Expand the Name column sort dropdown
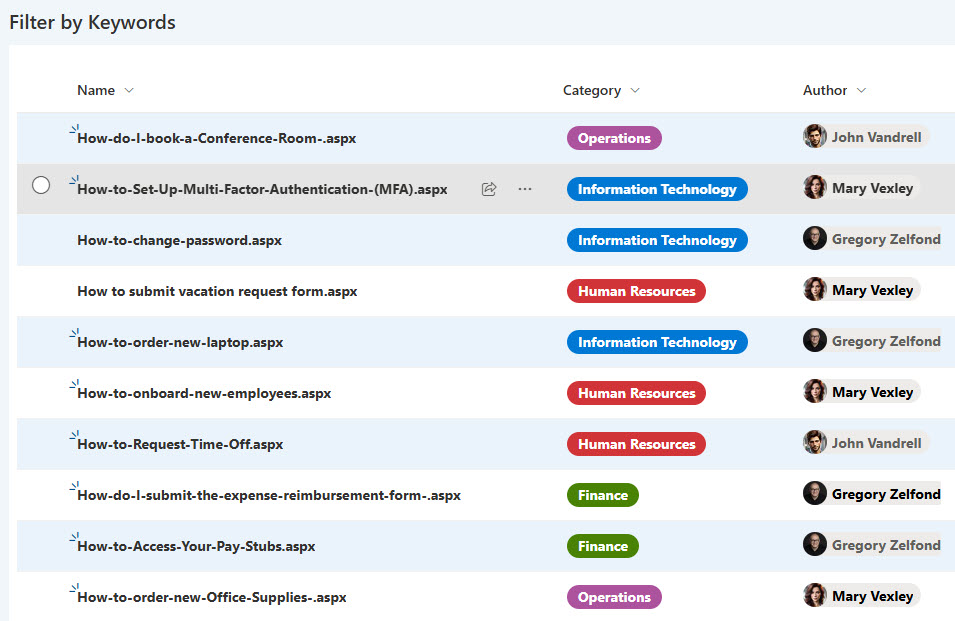Viewport: 955px width, 621px height. point(129,91)
